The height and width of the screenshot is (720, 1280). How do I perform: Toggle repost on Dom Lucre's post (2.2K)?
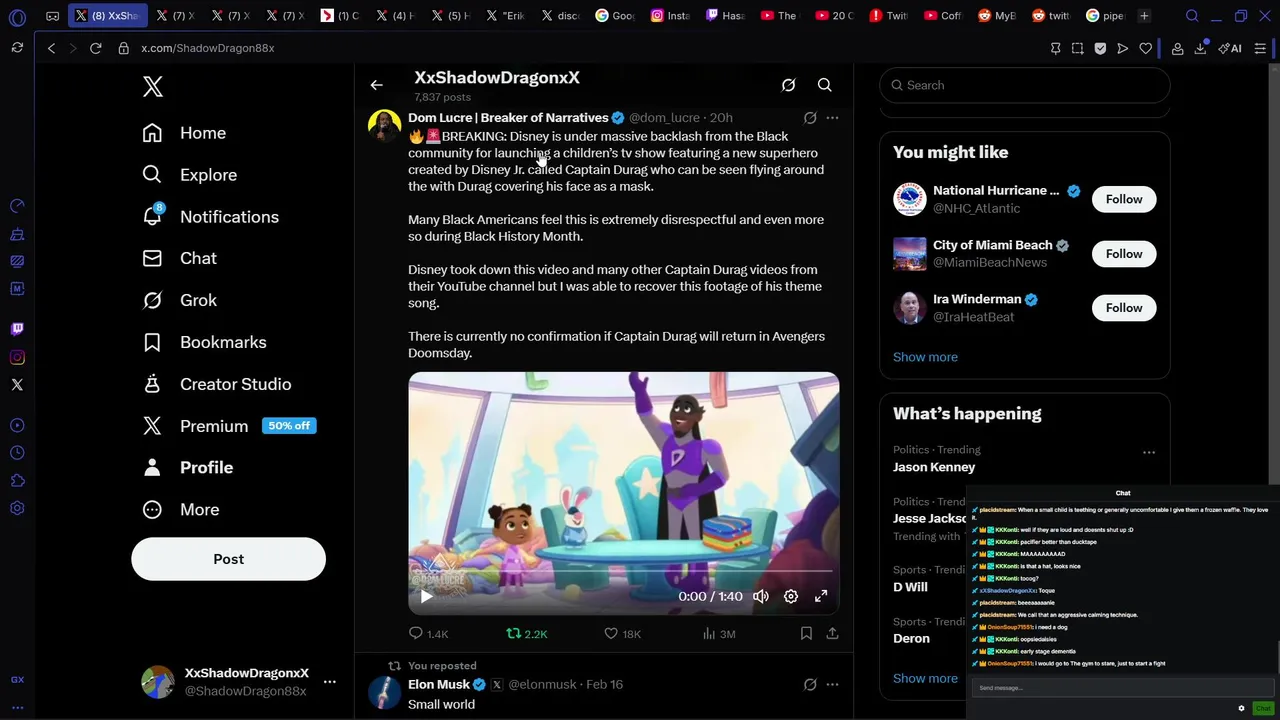(527, 634)
